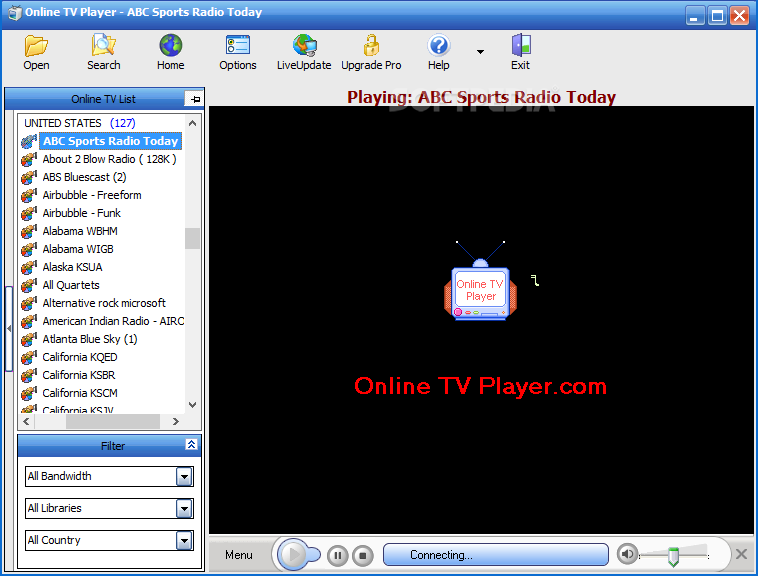Click station icon beside All Quartets
This screenshot has height=576, width=758.
tap(29, 285)
